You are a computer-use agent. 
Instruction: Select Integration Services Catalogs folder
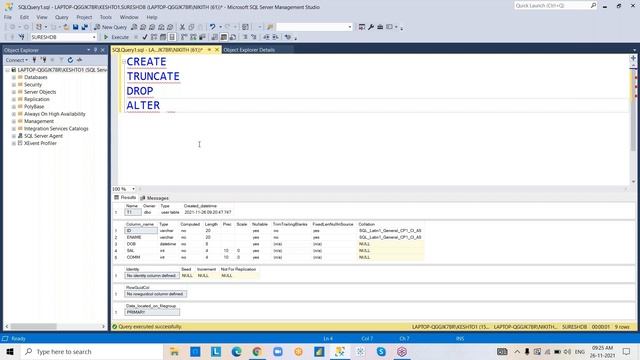[56, 129]
